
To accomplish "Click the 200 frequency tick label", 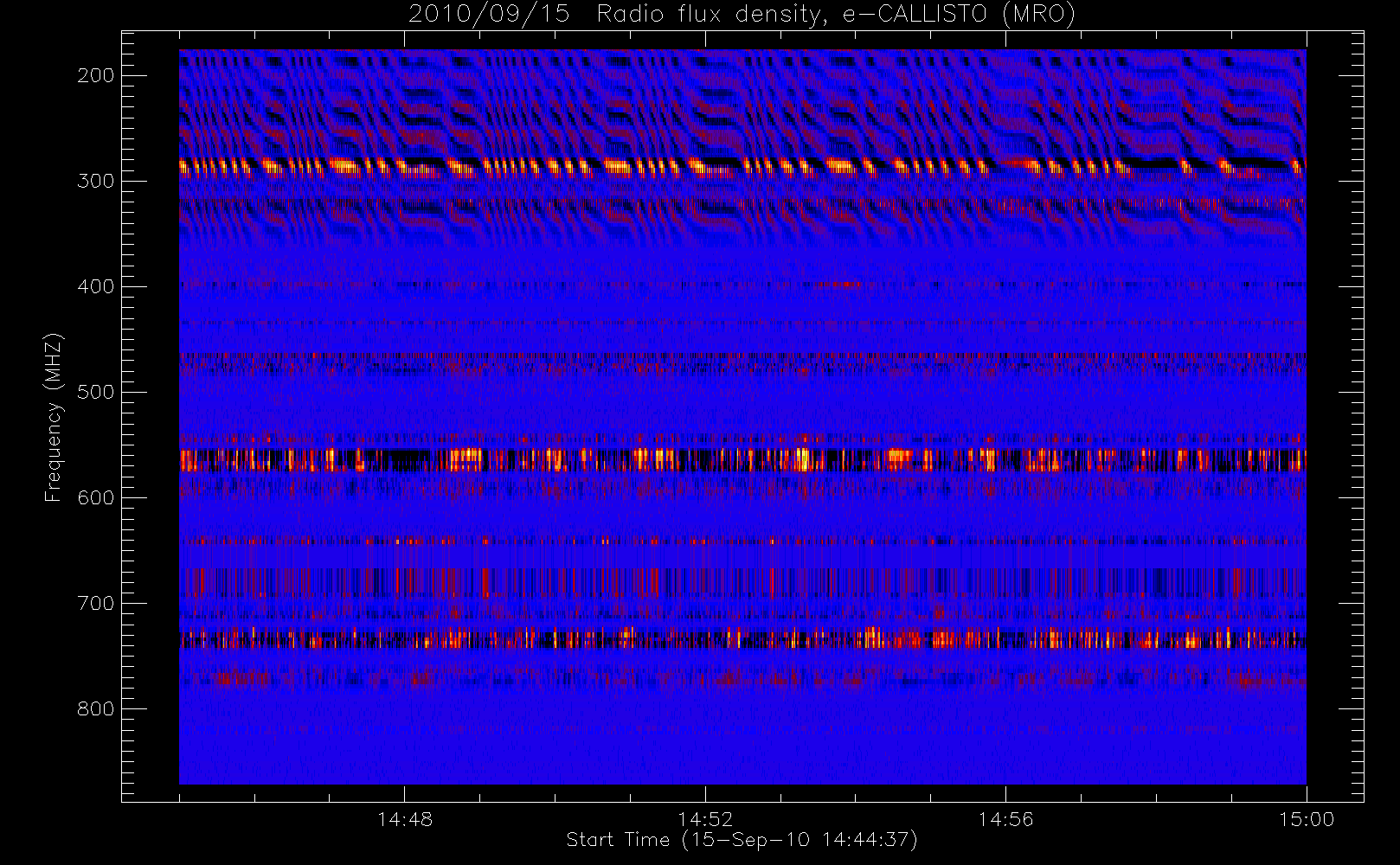I will [x=95, y=75].
